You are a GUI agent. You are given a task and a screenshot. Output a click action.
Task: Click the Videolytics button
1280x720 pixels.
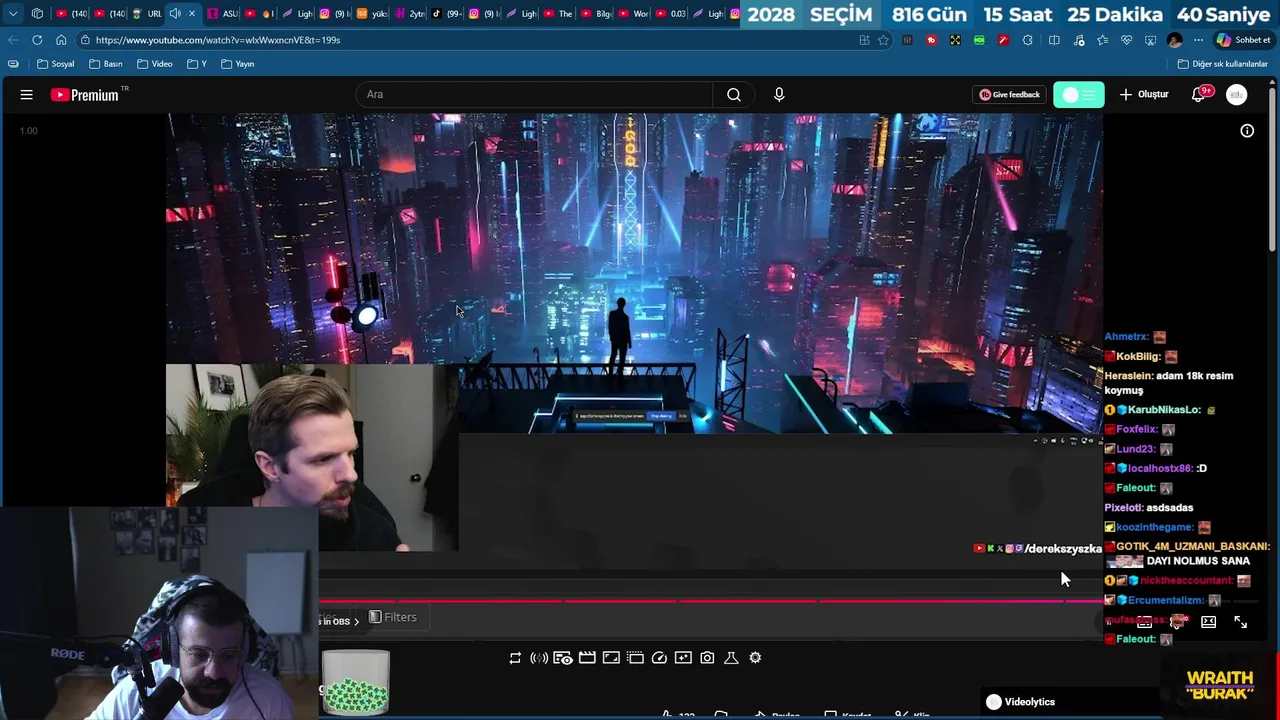coord(1021,702)
